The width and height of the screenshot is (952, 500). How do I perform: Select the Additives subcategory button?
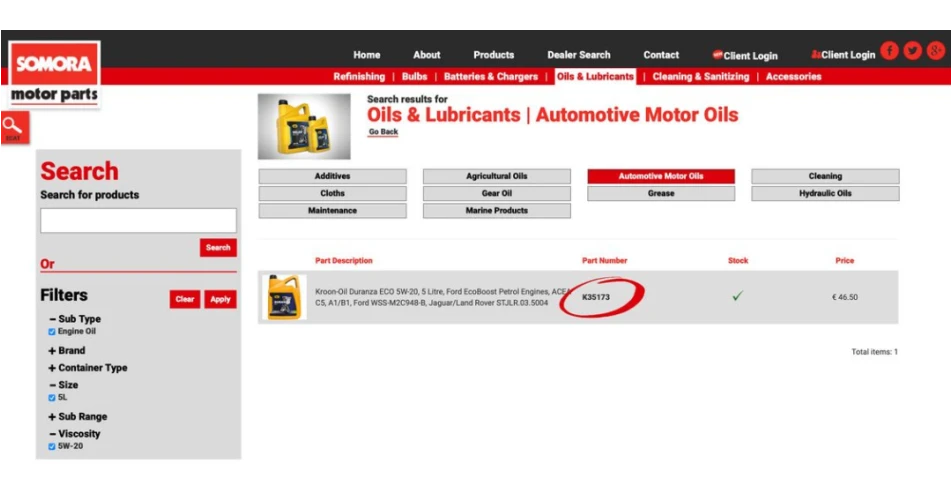(332, 176)
